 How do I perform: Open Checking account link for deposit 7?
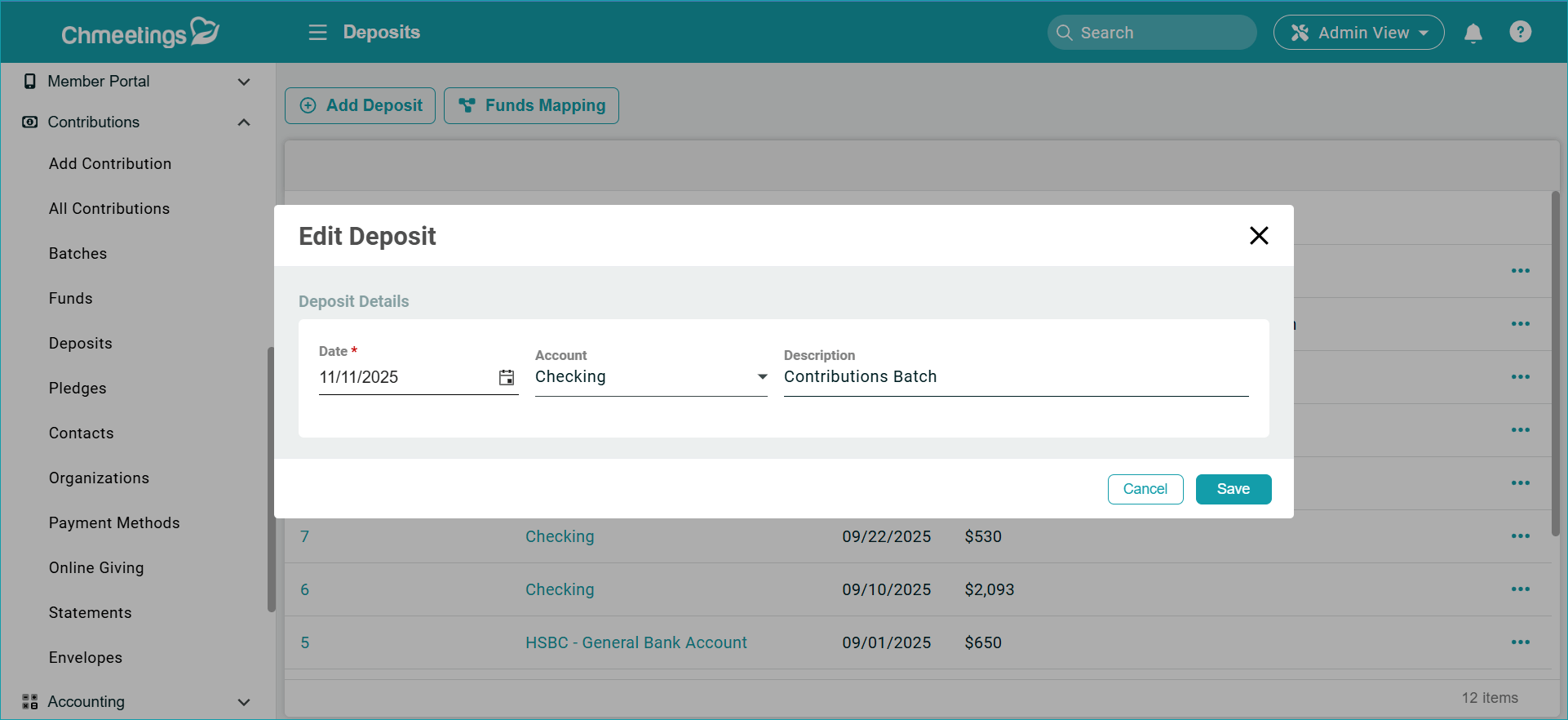click(x=560, y=536)
